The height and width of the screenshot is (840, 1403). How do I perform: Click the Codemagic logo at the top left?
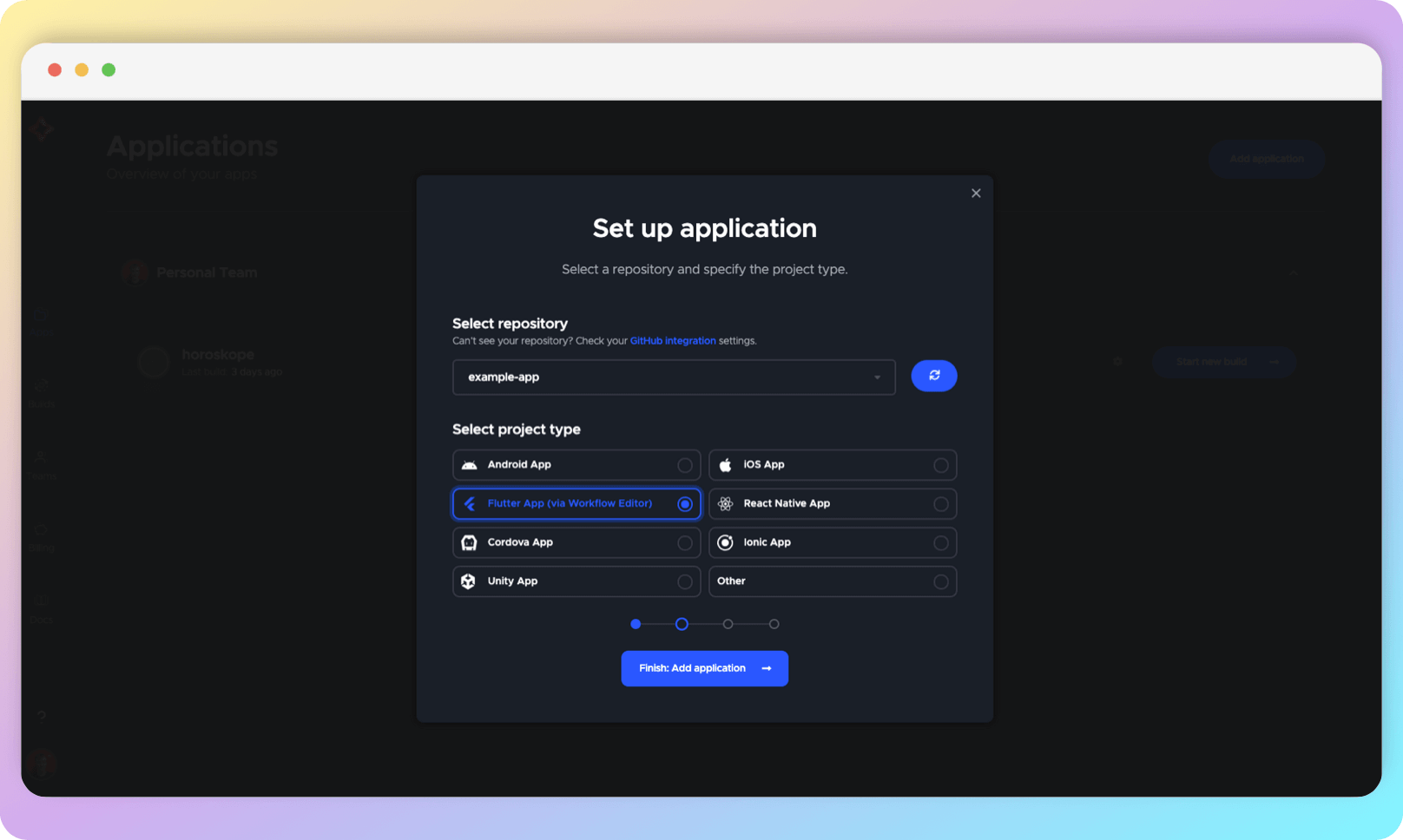(x=42, y=128)
